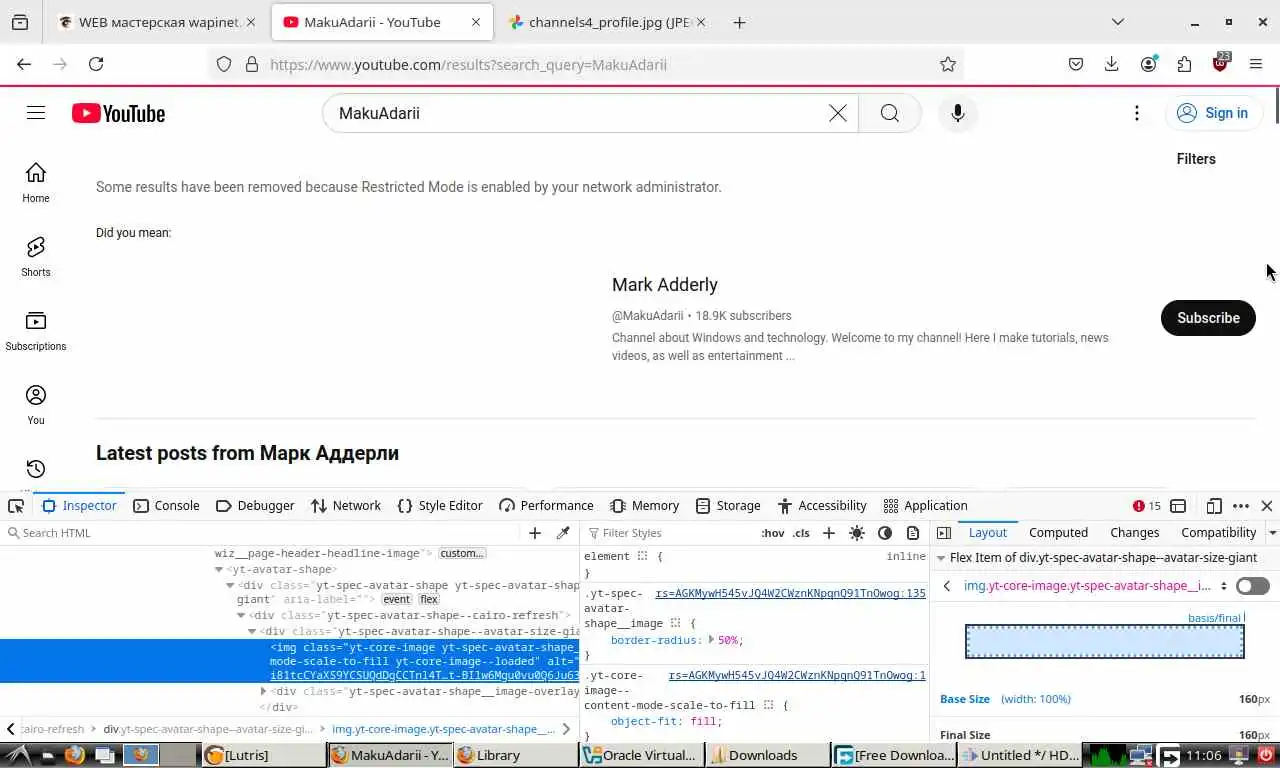Click the Sign in button
Viewport: 1280px width, 768px height.
1212,113
